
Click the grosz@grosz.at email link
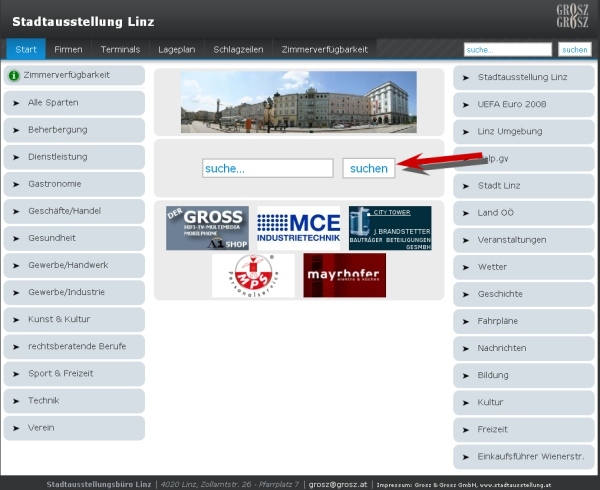pos(338,484)
